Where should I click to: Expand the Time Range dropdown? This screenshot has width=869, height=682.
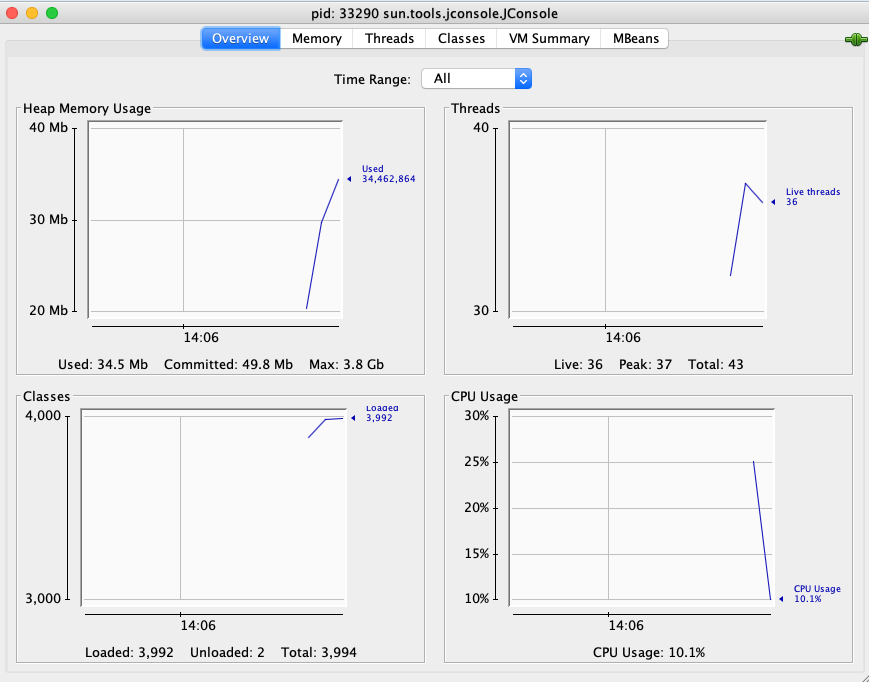[x=476, y=78]
